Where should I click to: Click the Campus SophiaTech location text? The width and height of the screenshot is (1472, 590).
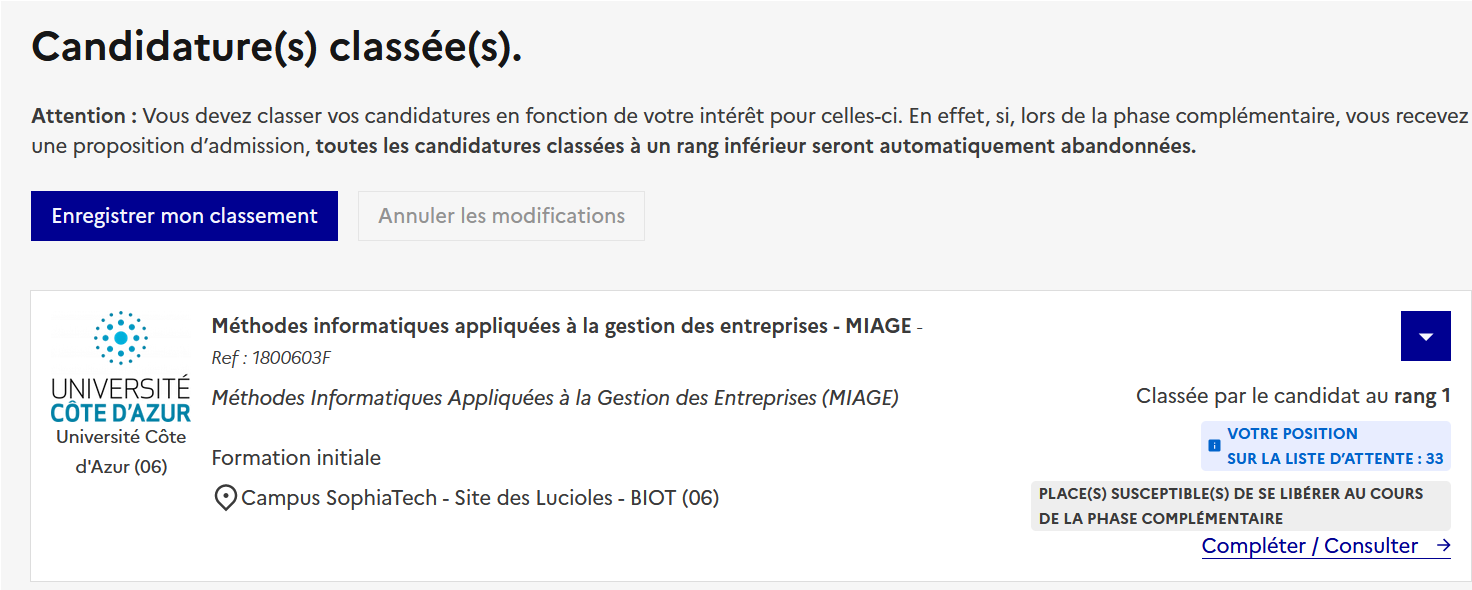coord(480,497)
